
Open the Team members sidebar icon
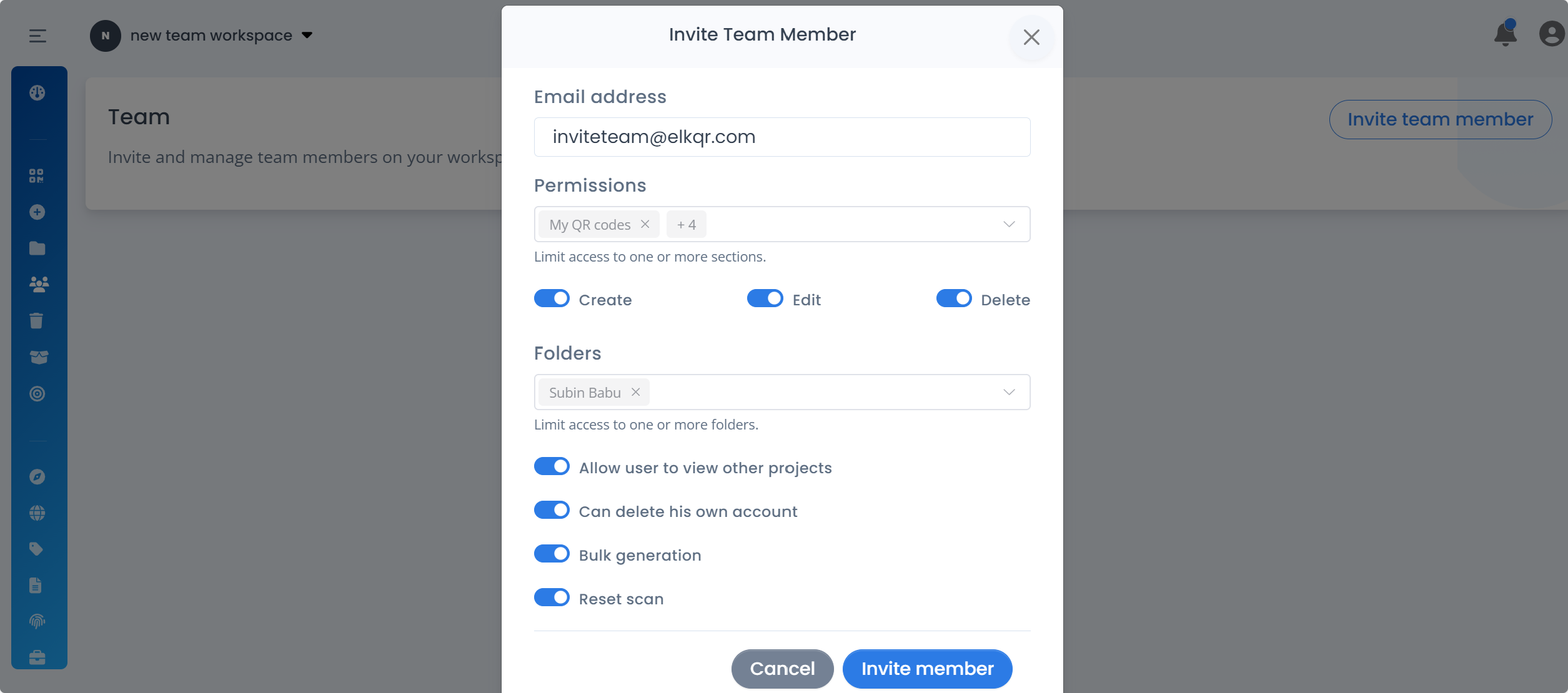pos(38,285)
